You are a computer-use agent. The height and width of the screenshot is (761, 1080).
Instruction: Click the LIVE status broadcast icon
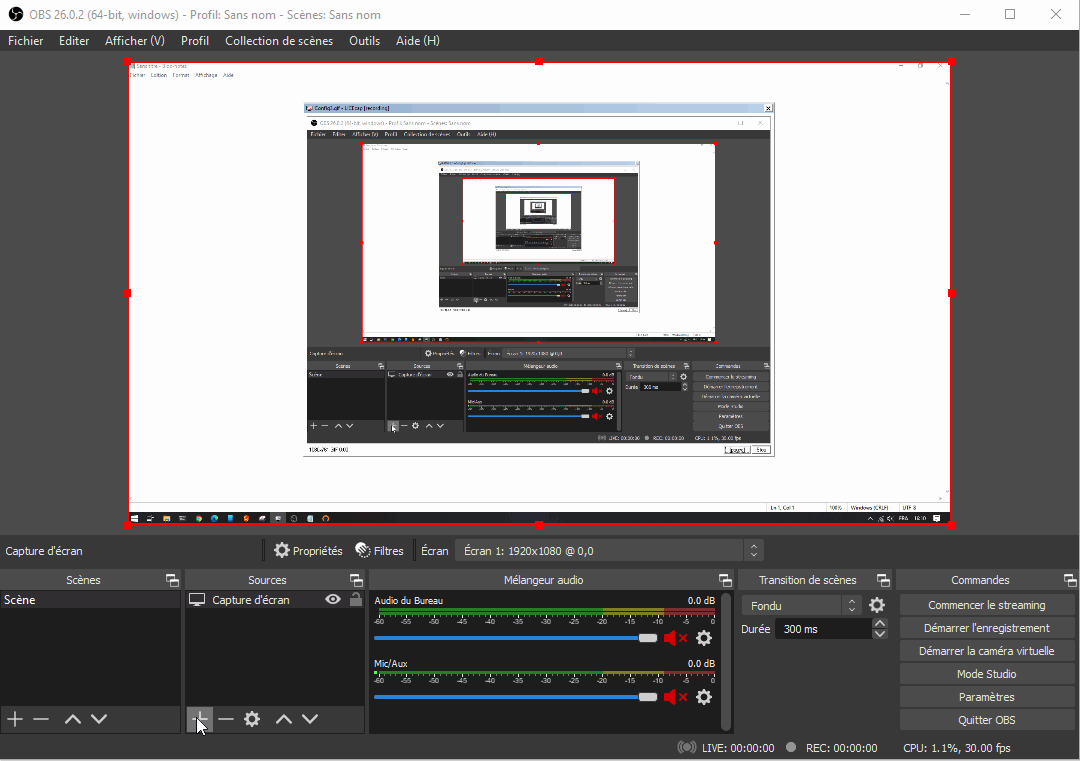tap(686, 747)
